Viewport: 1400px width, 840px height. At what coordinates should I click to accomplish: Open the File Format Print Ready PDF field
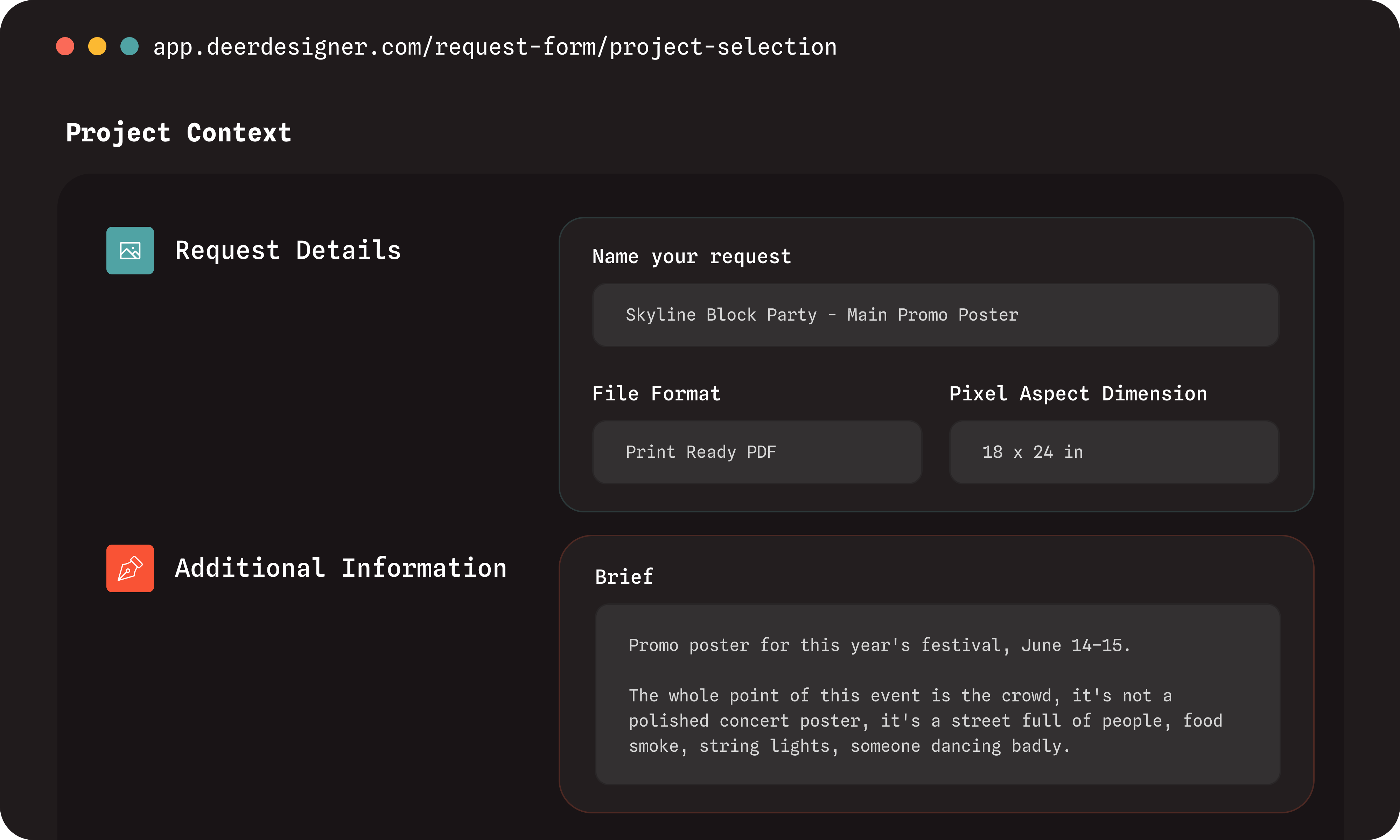point(757,452)
